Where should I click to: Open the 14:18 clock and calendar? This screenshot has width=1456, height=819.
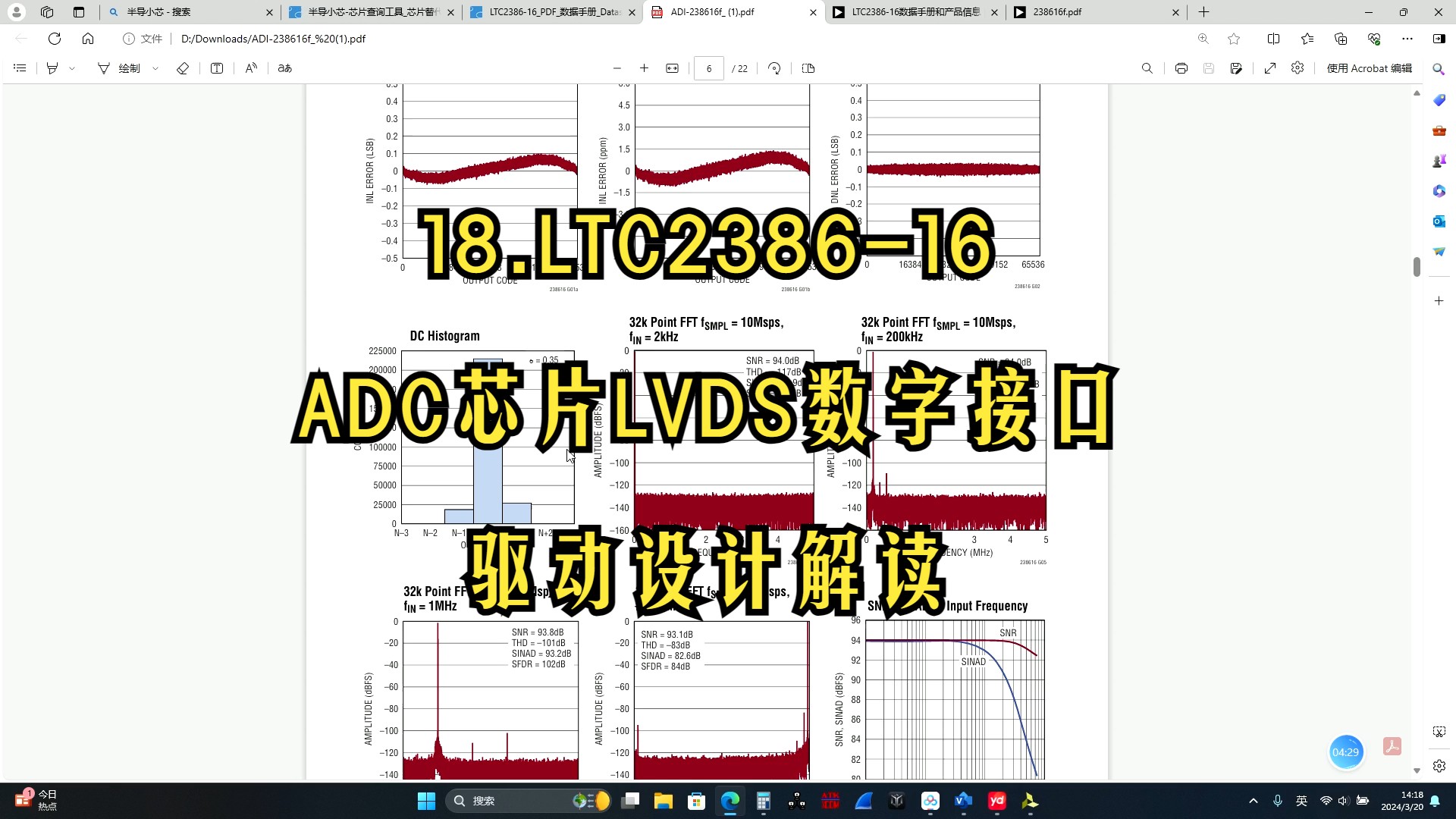(1401, 801)
